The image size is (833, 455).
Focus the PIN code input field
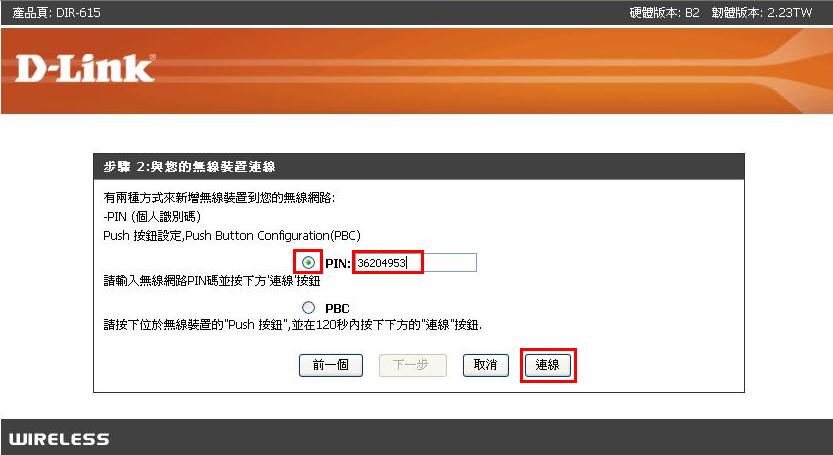point(415,263)
